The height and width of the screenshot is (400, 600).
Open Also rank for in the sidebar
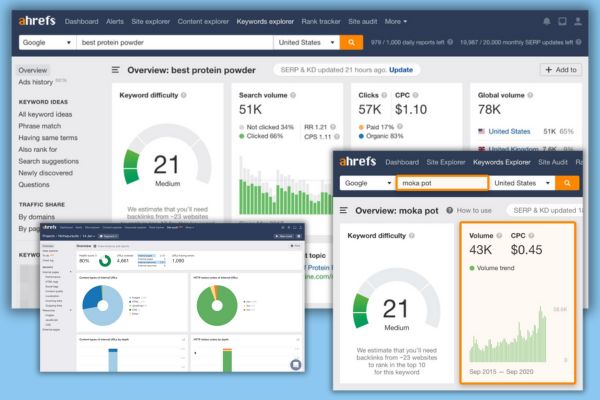(x=38, y=149)
